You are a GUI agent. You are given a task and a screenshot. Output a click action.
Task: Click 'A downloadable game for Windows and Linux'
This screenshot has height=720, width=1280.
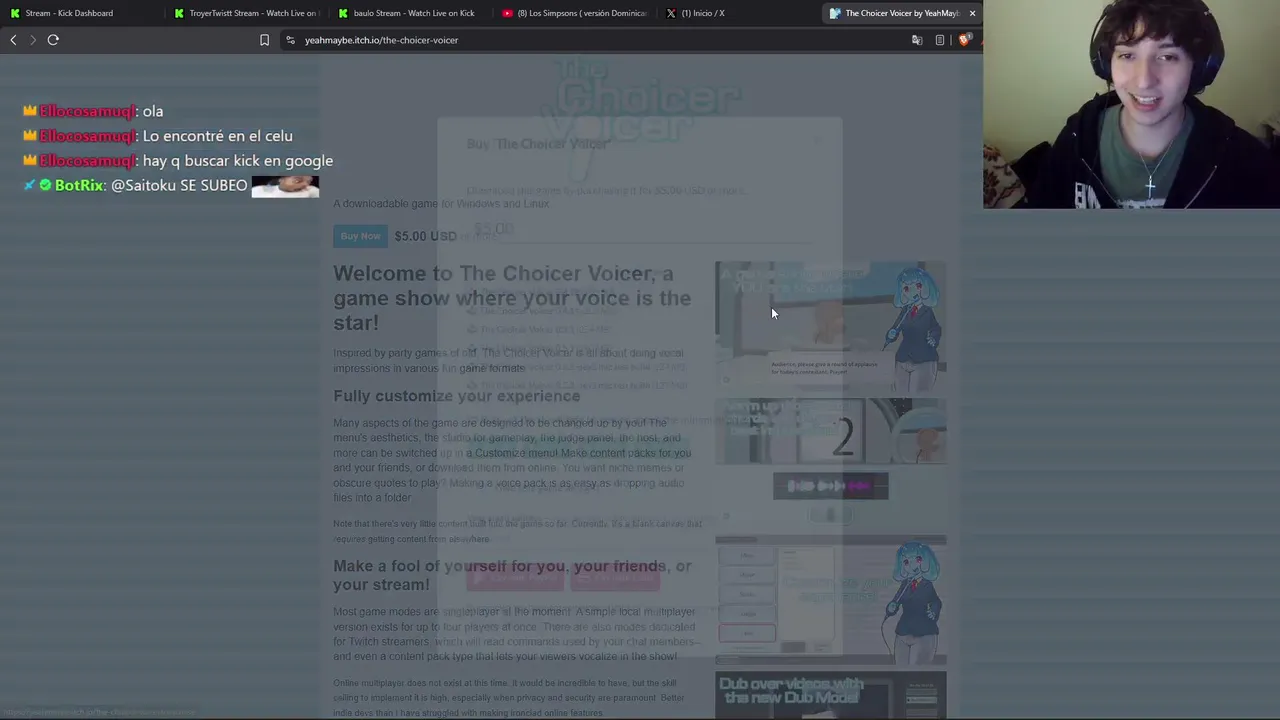pos(441,204)
